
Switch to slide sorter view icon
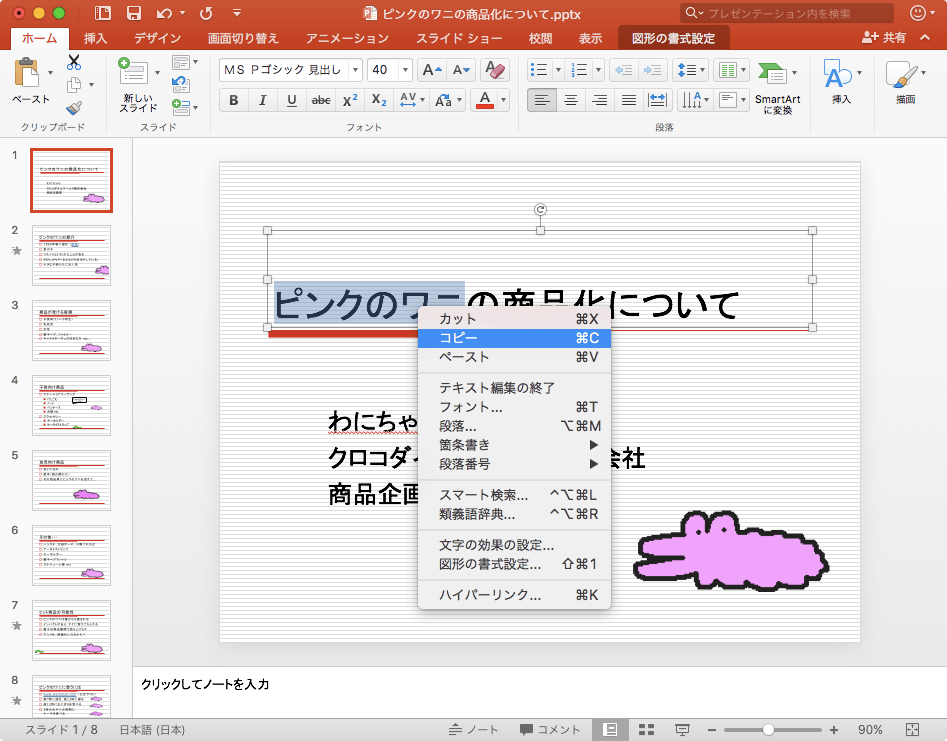(x=646, y=729)
